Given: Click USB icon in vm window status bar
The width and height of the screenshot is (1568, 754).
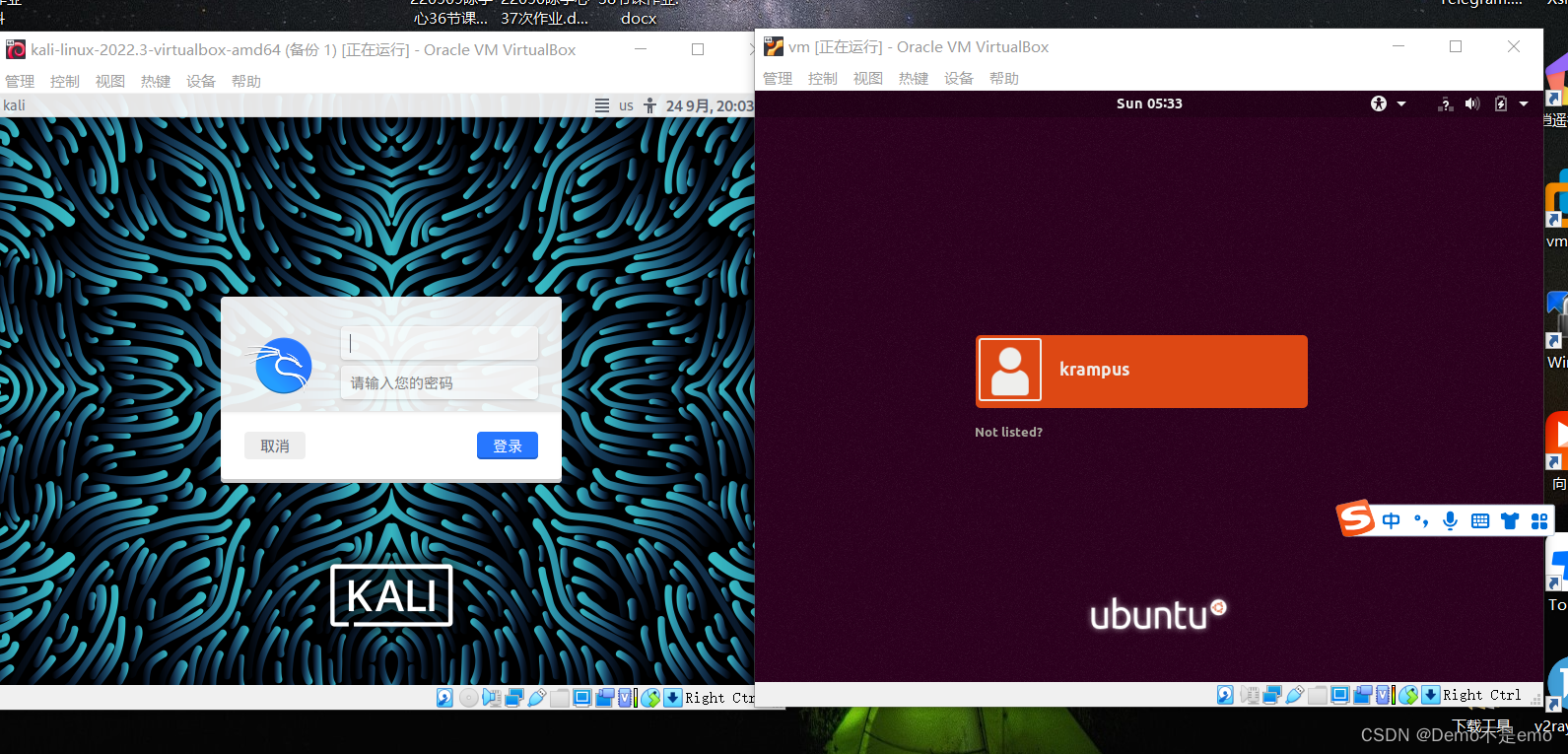Looking at the screenshot, I should [x=1295, y=695].
